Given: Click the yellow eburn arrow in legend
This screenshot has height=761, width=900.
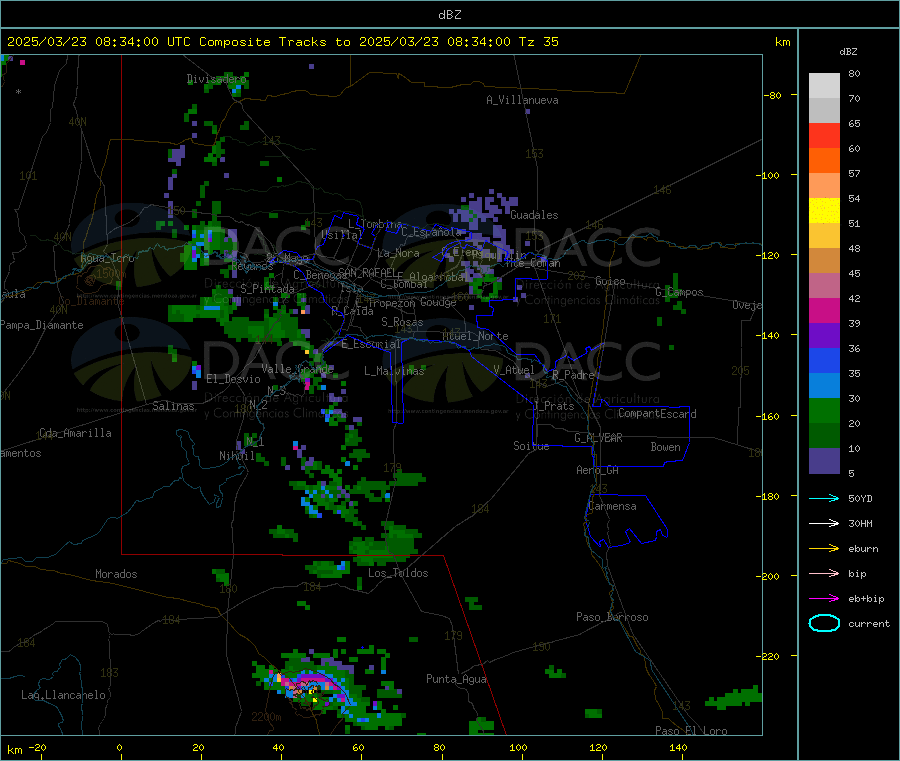Looking at the screenshot, I should pyautogui.click(x=824, y=549).
